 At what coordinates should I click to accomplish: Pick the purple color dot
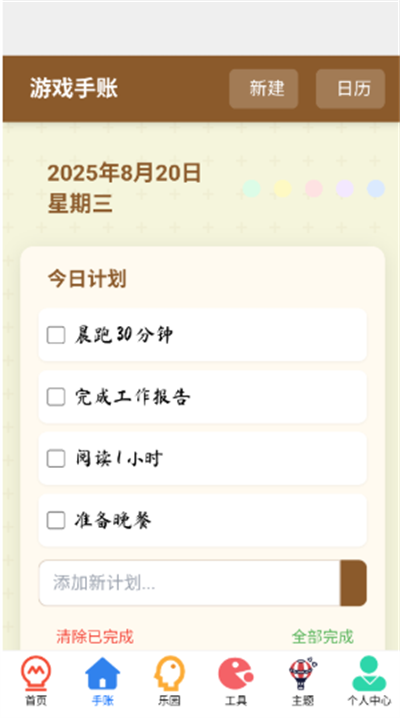345,188
